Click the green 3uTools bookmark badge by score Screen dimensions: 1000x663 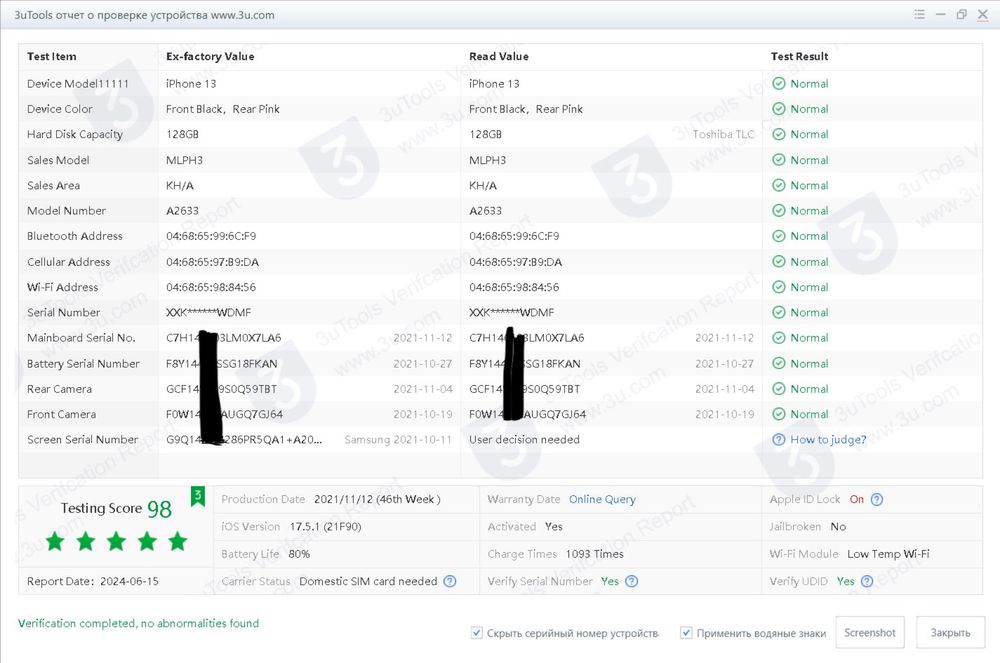[198, 496]
